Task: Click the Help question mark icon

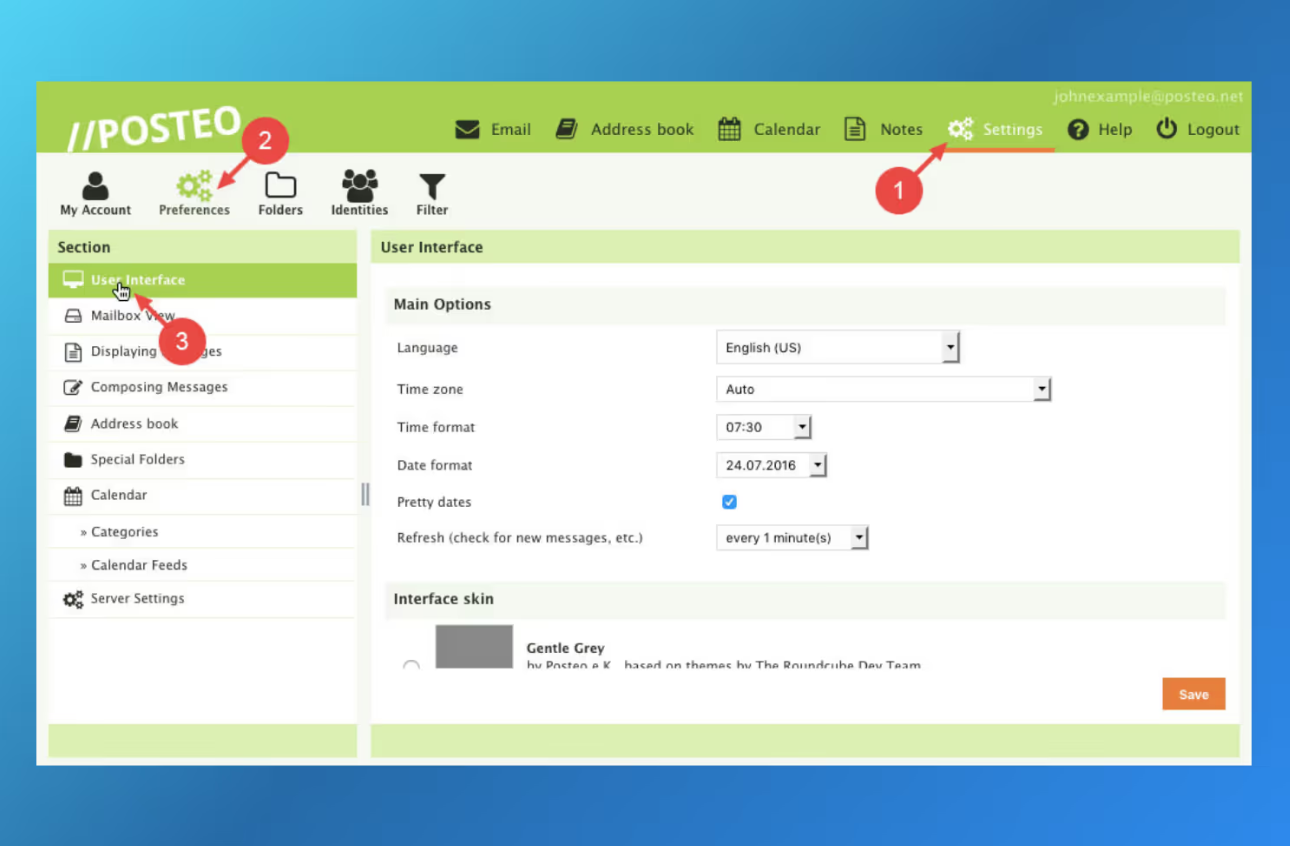Action: click(1077, 128)
